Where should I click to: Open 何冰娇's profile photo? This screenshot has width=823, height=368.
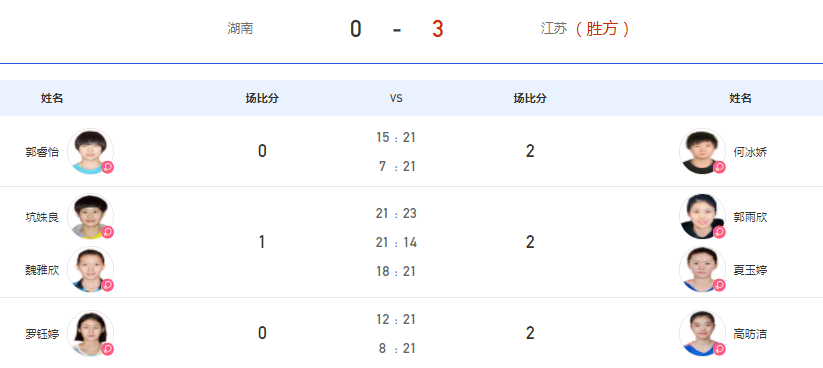click(702, 152)
